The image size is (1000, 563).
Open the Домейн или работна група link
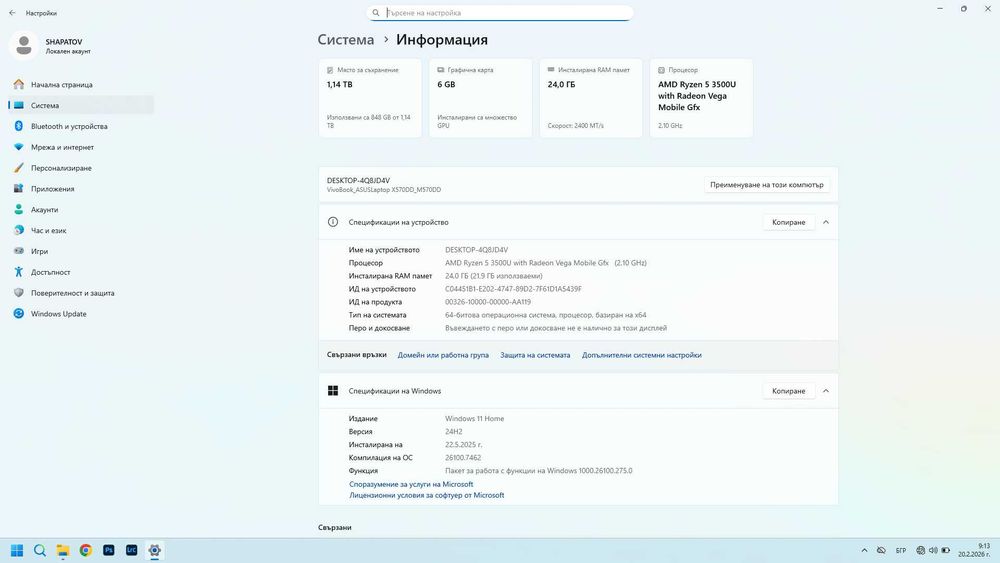coord(443,355)
